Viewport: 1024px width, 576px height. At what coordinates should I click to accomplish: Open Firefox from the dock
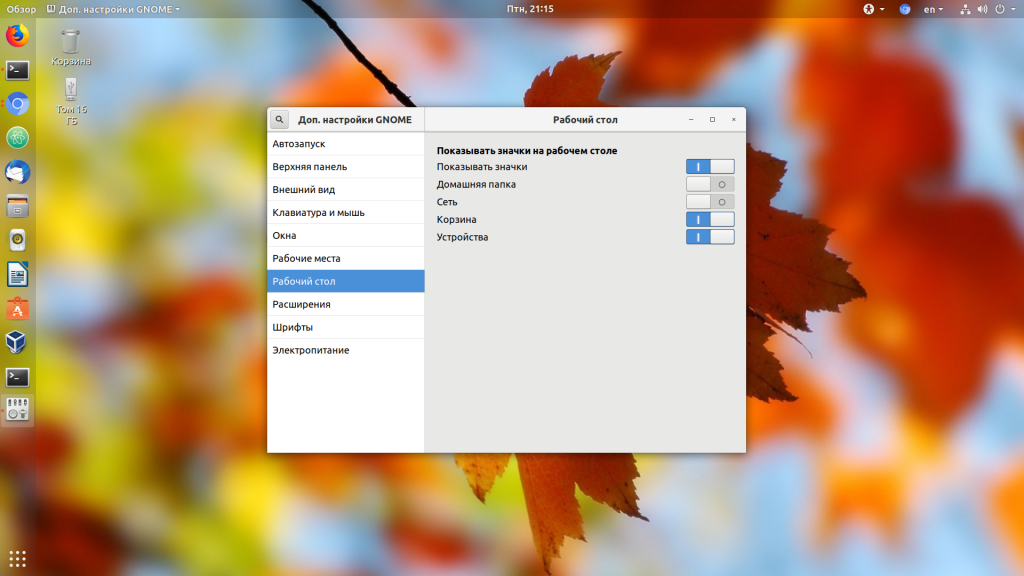pos(17,36)
